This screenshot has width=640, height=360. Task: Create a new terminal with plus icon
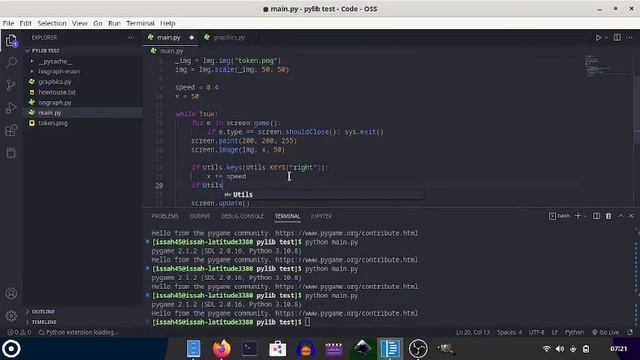(x=578, y=216)
